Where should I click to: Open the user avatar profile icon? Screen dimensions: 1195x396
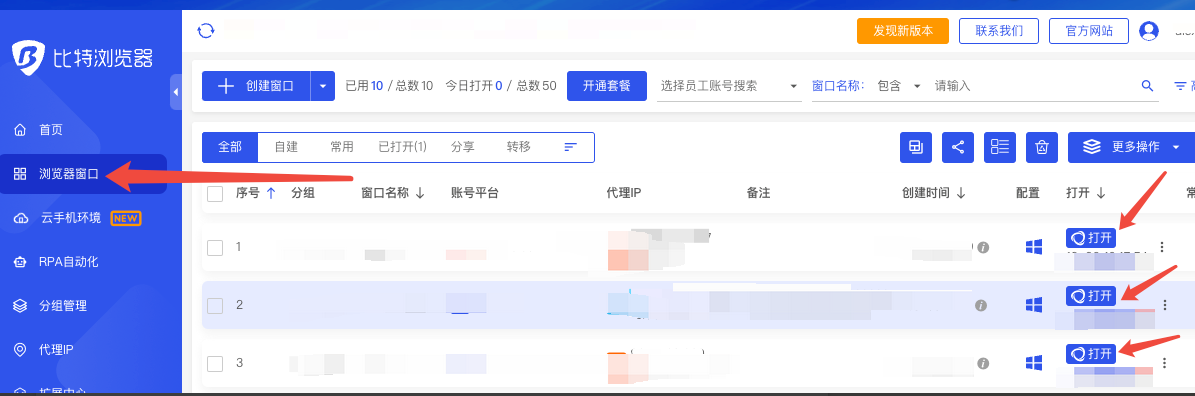pyautogui.click(x=1149, y=30)
